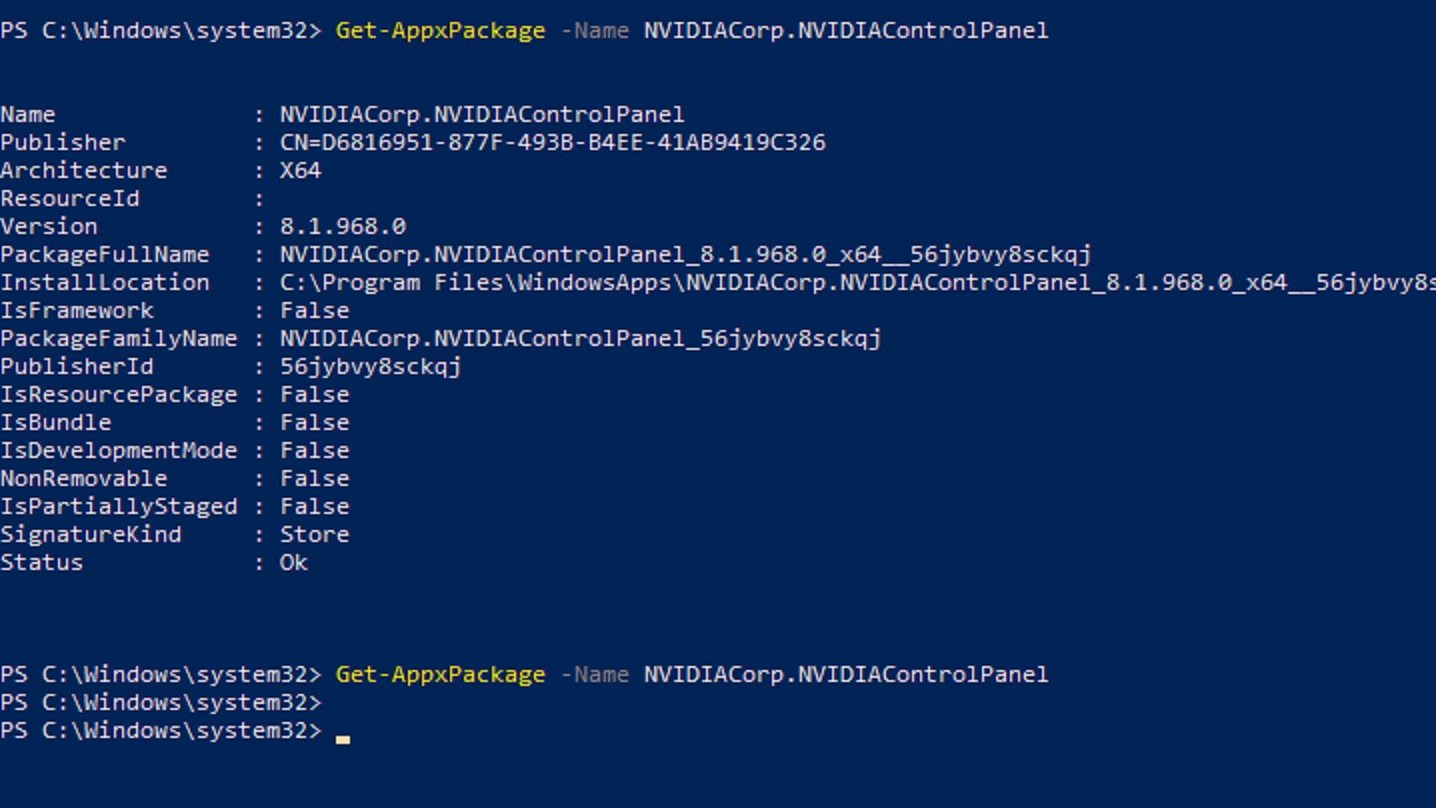Click the PackageFullName value text
This screenshot has width=1436, height=808.
coord(685,254)
